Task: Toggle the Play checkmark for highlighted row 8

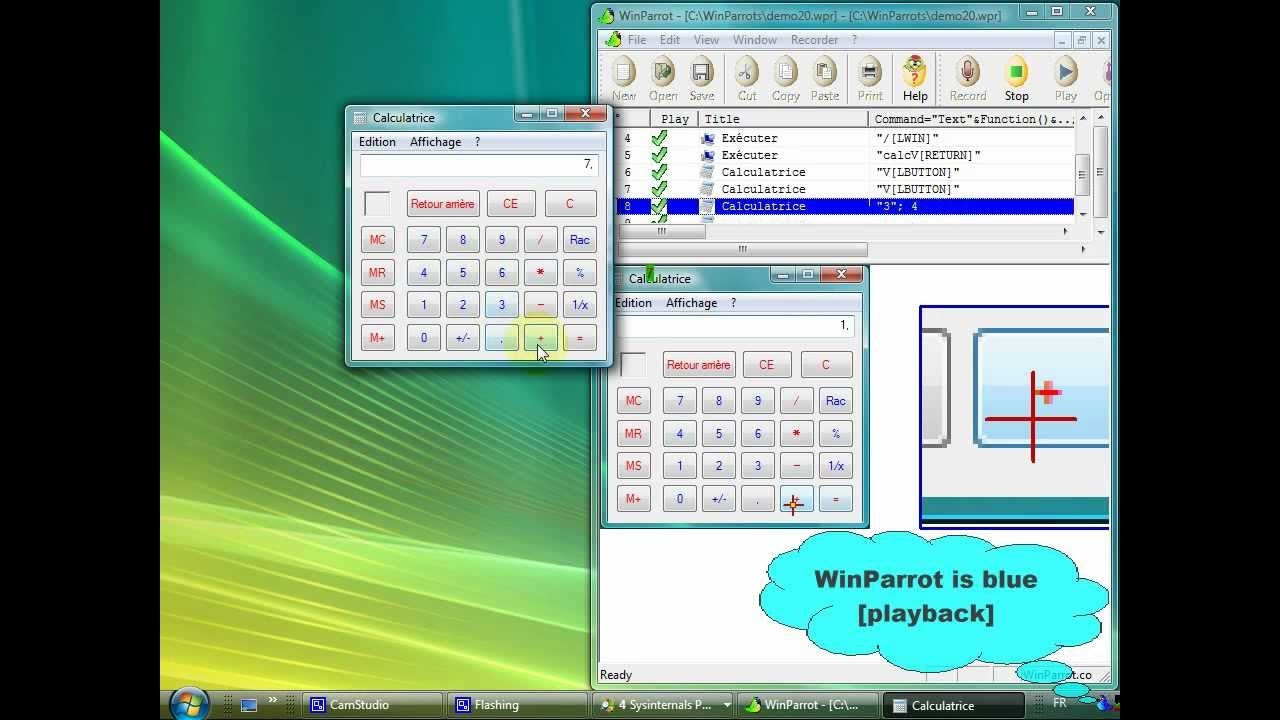Action: tap(659, 206)
